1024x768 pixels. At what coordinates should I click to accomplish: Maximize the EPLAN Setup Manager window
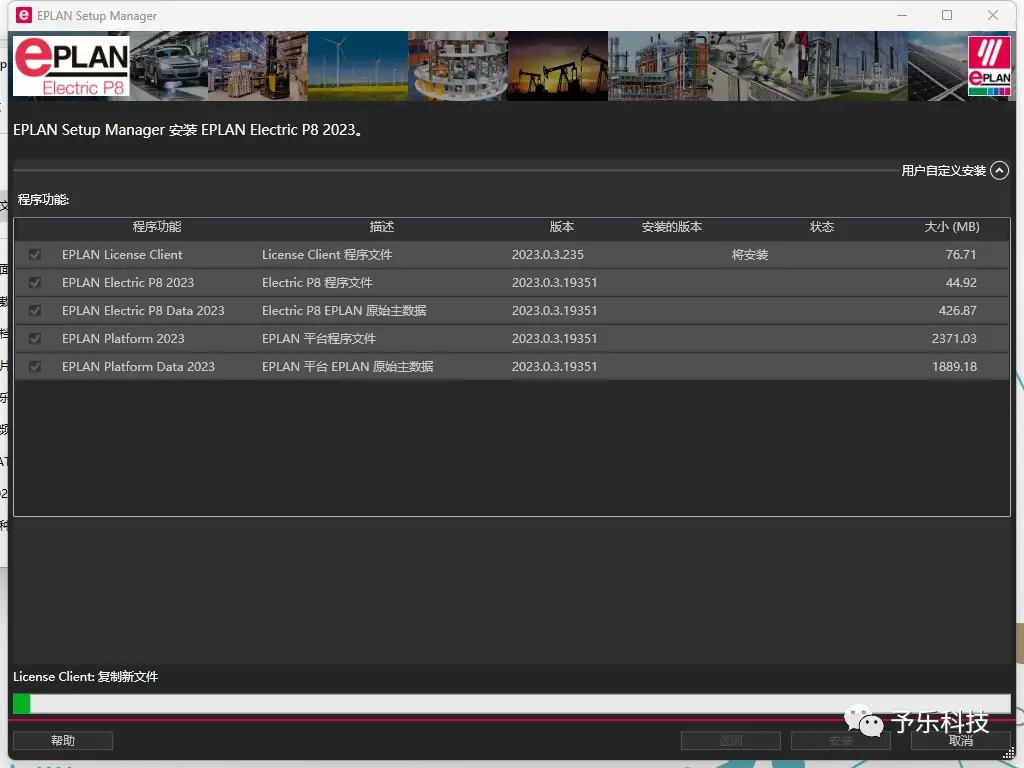click(x=947, y=15)
